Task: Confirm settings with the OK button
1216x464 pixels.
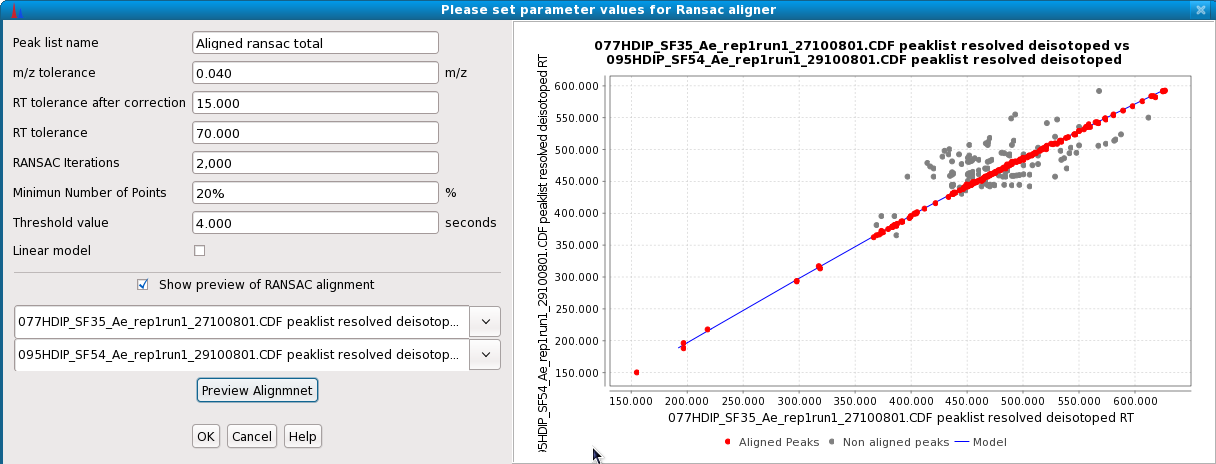Action: point(206,436)
